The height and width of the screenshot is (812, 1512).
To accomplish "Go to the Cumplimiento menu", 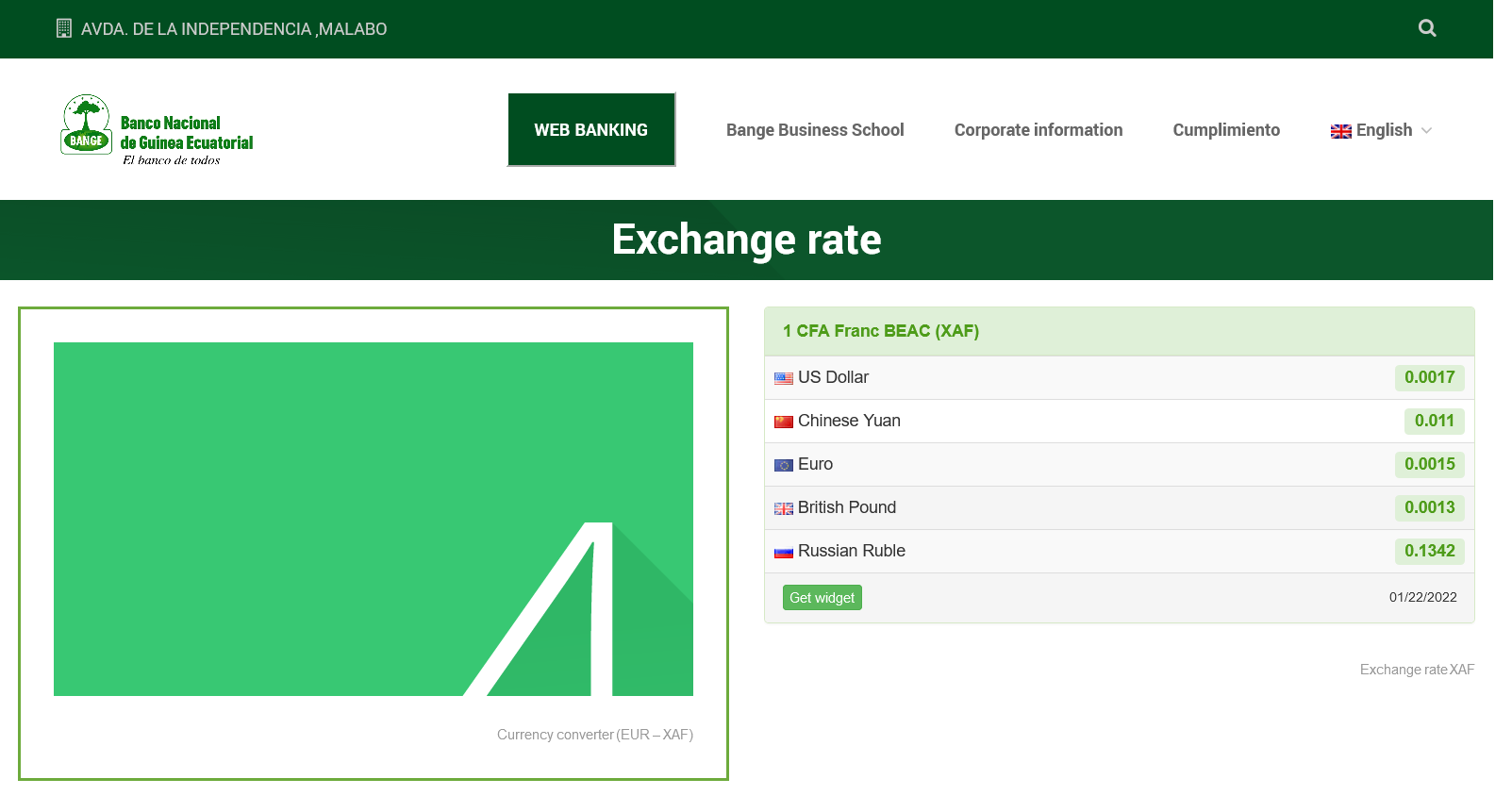I will click(1225, 130).
